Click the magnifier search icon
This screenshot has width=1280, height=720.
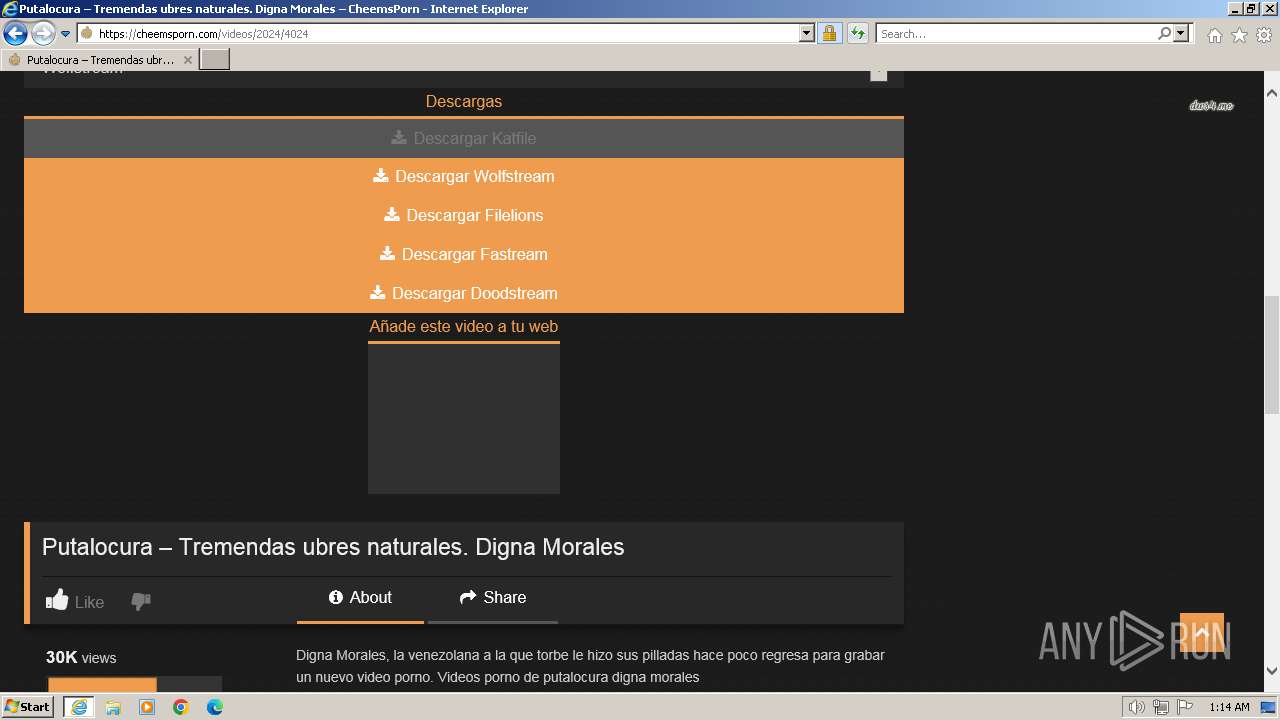click(1164, 33)
